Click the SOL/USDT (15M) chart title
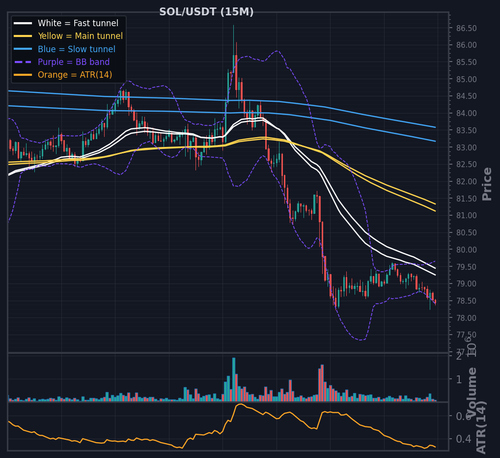The image size is (500, 458). coord(206,12)
